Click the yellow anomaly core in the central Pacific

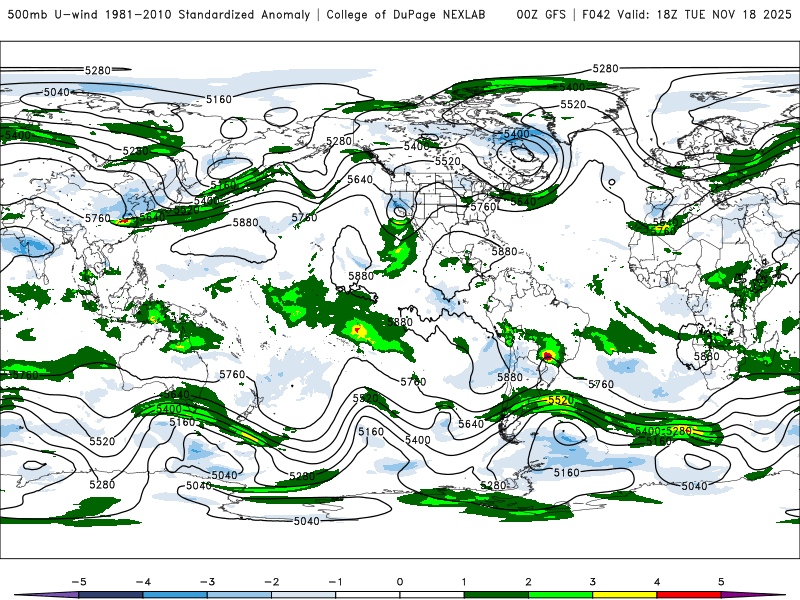point(359,330)
